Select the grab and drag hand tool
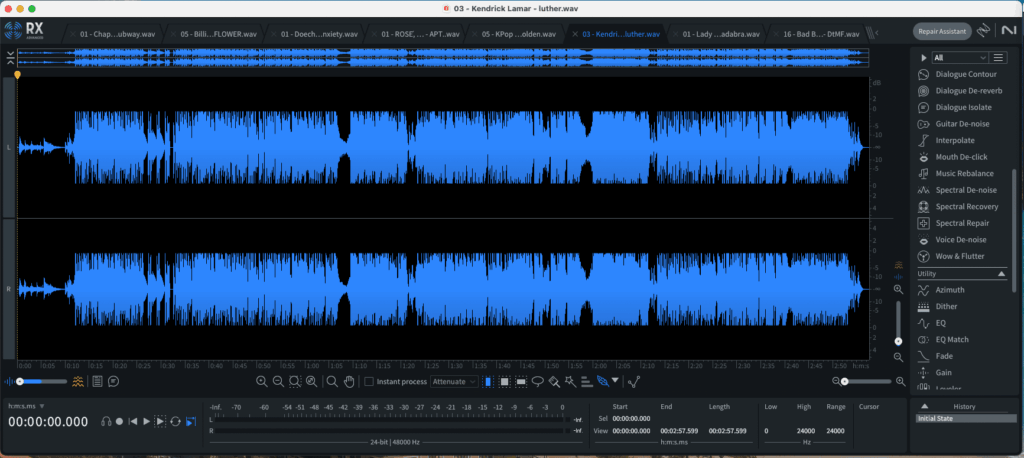 point(349,382)
